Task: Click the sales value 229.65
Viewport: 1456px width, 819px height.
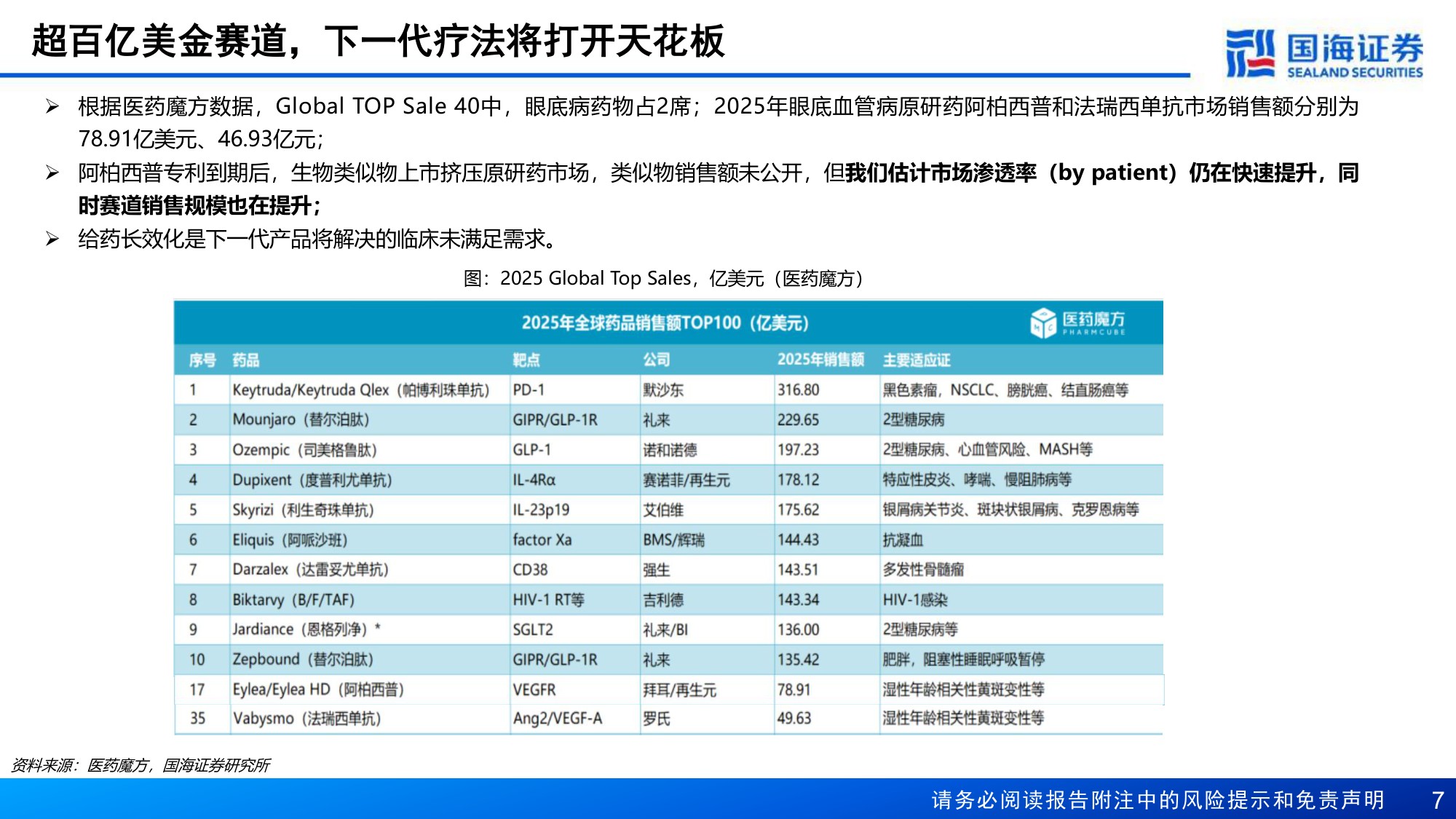Action: click(x=799, y=420)
